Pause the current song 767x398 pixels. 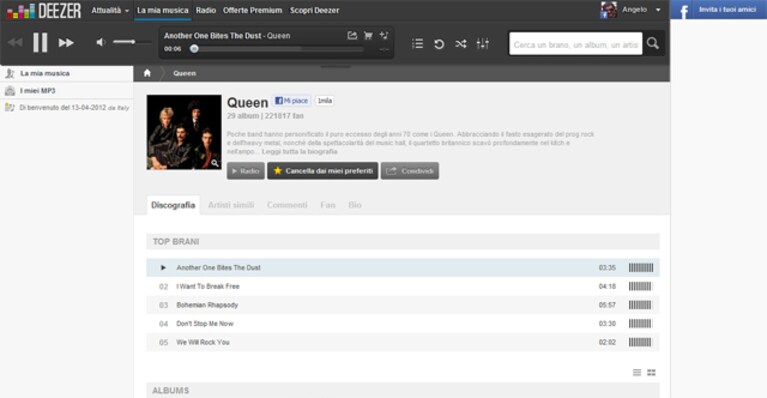pyautogui.click(x=40, y=43)
